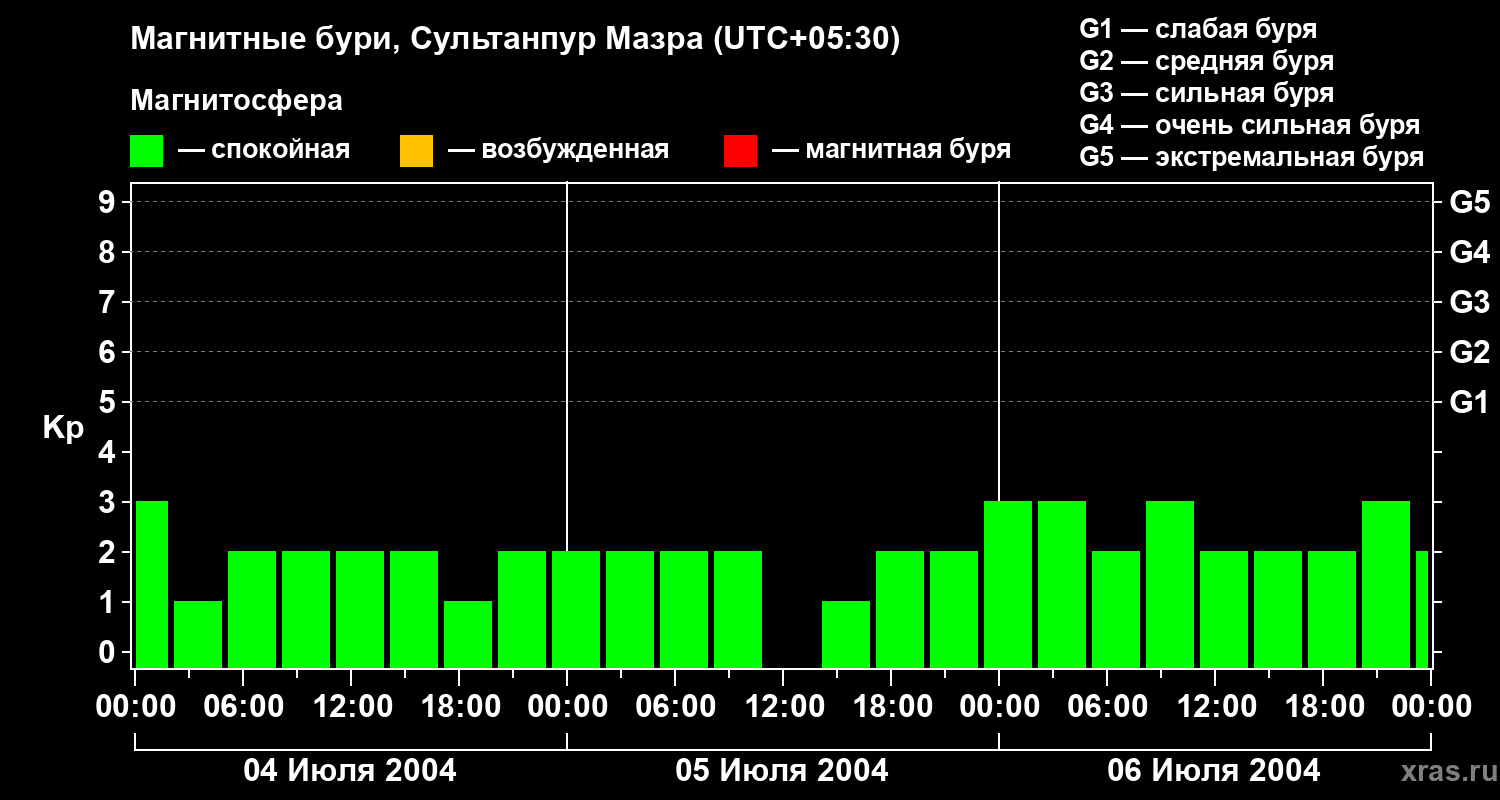The width and height of the screenshot is (1500, 800).
Task: Click the '0' value on the Kp axis
Action: pos(109,652)
